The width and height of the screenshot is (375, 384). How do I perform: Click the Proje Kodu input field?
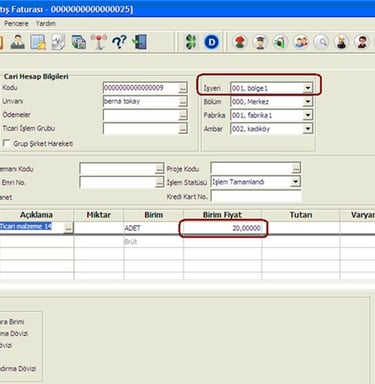click(x=256, y=169)
